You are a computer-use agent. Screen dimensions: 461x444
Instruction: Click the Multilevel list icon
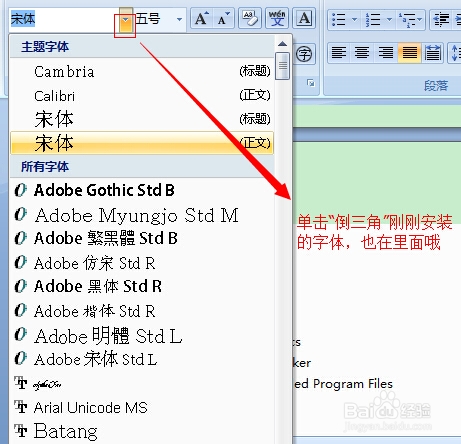[407, 20]
